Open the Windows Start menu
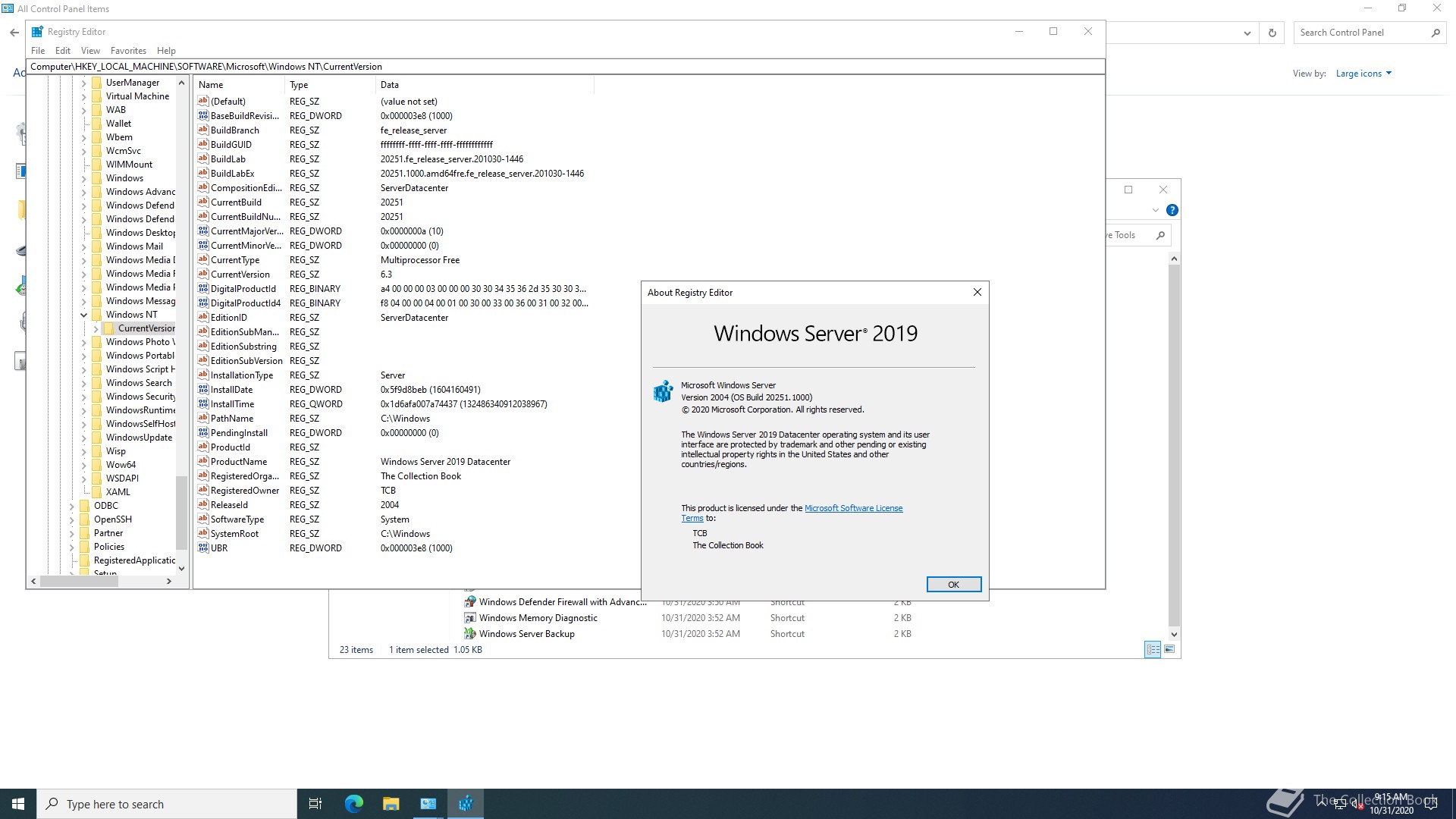1456x819 pixels. coord(18,804)
